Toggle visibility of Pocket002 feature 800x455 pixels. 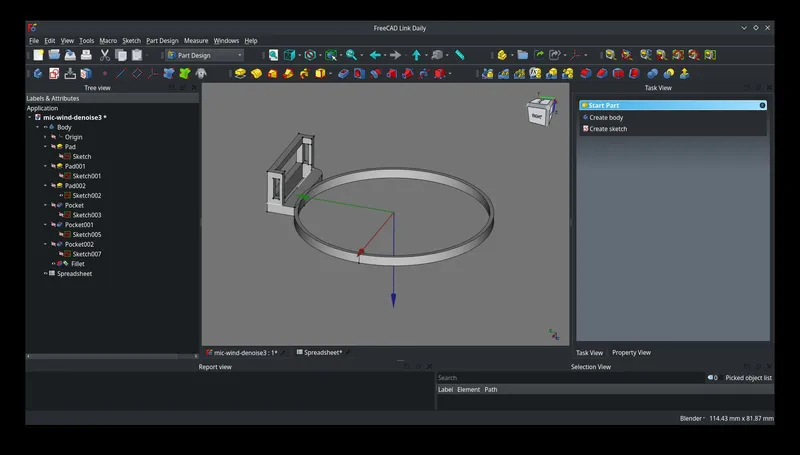click(54, 244)
